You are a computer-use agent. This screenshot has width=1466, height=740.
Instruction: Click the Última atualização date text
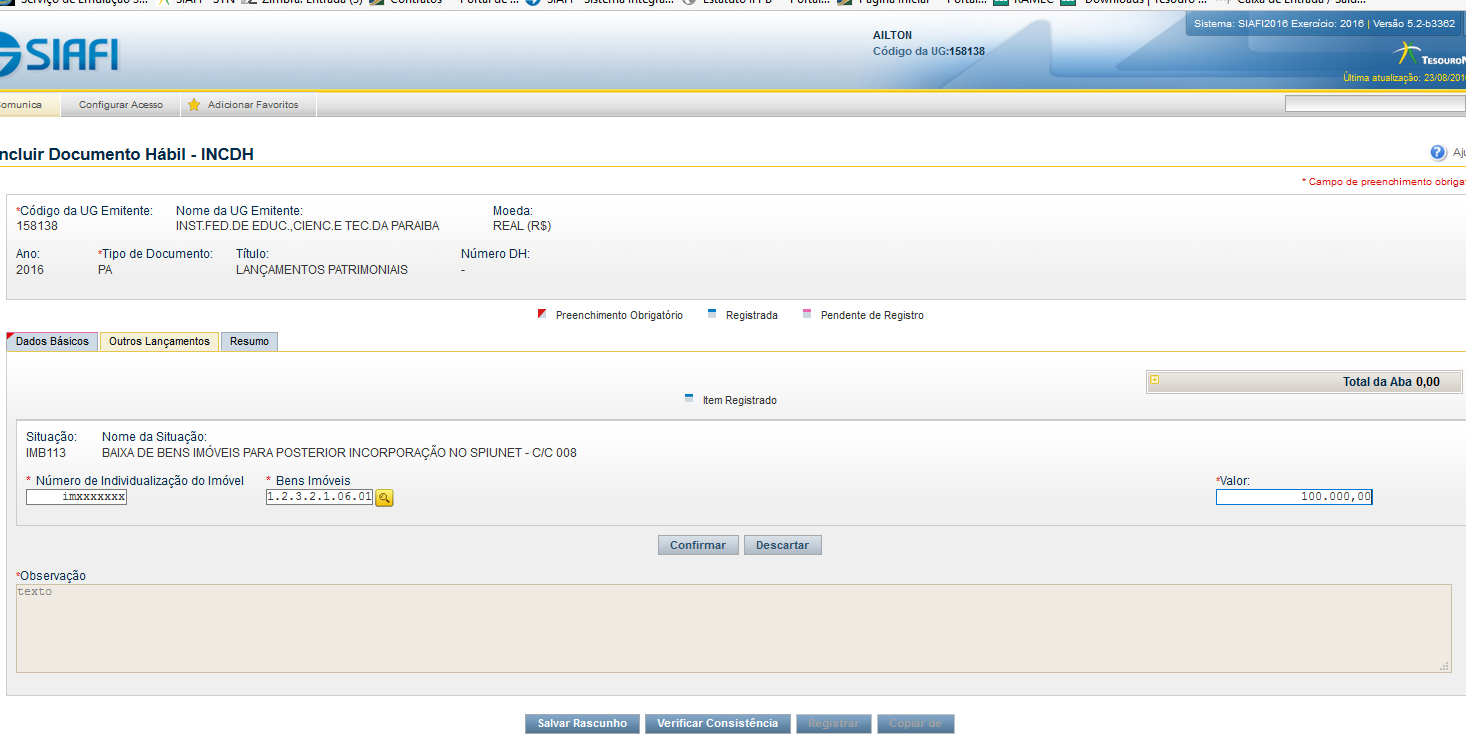point(1404,77)
